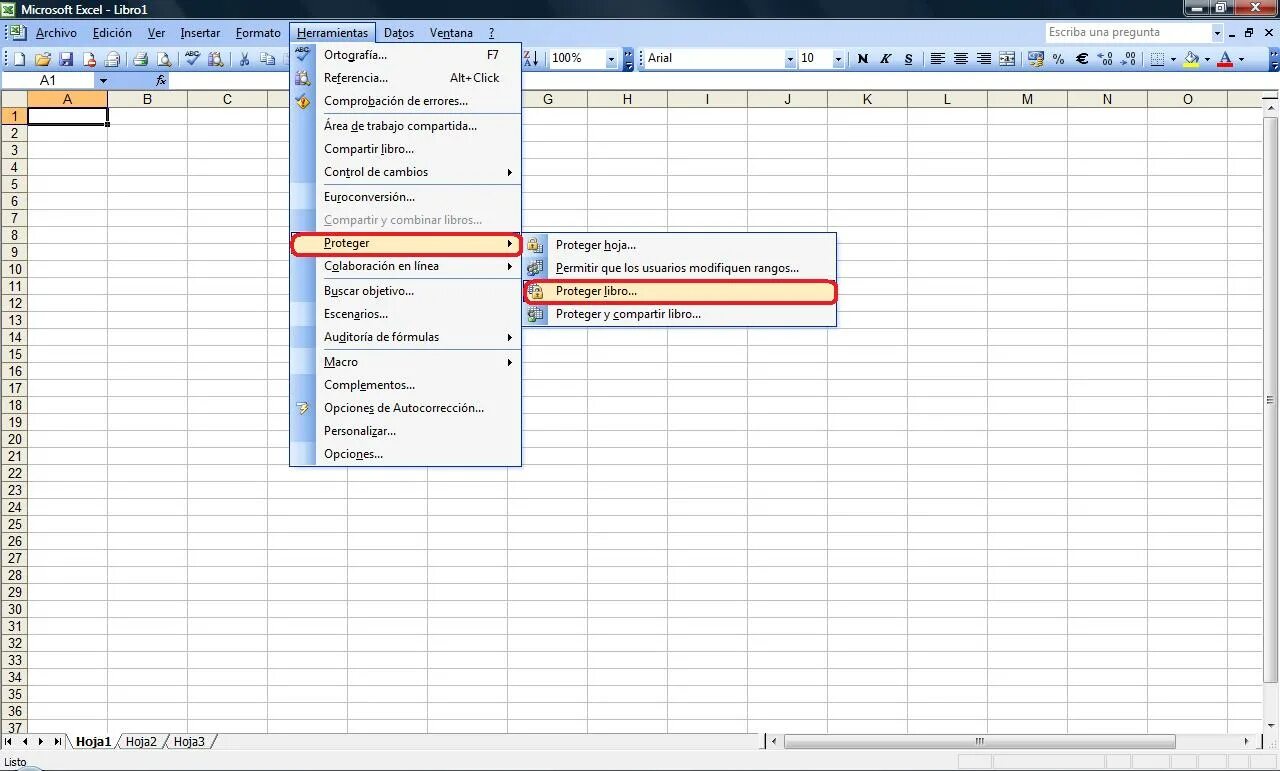Apply percent style formatting
Viewport: 1280px width, 771px height.
pyautogui.click(x=1060, y=59)
